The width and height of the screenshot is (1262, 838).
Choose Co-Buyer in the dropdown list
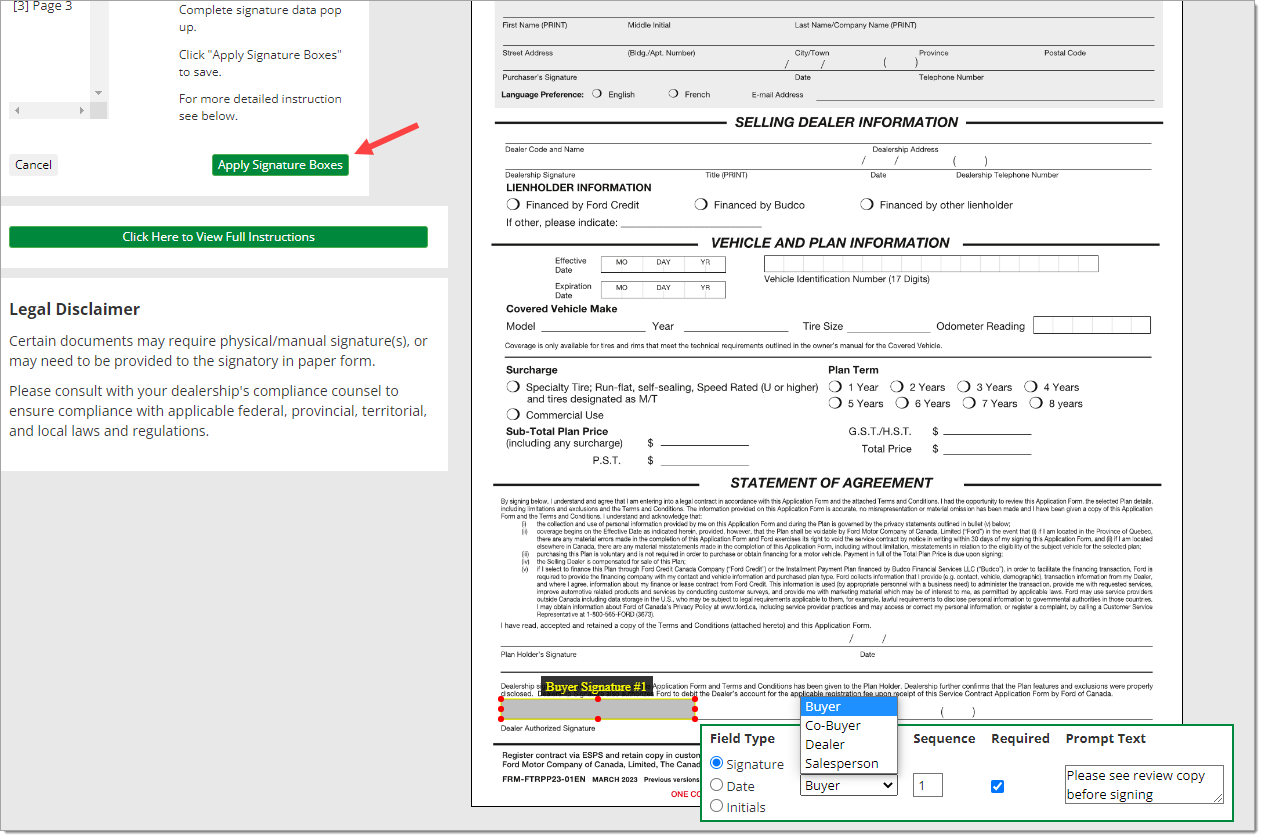coord(849,726)
